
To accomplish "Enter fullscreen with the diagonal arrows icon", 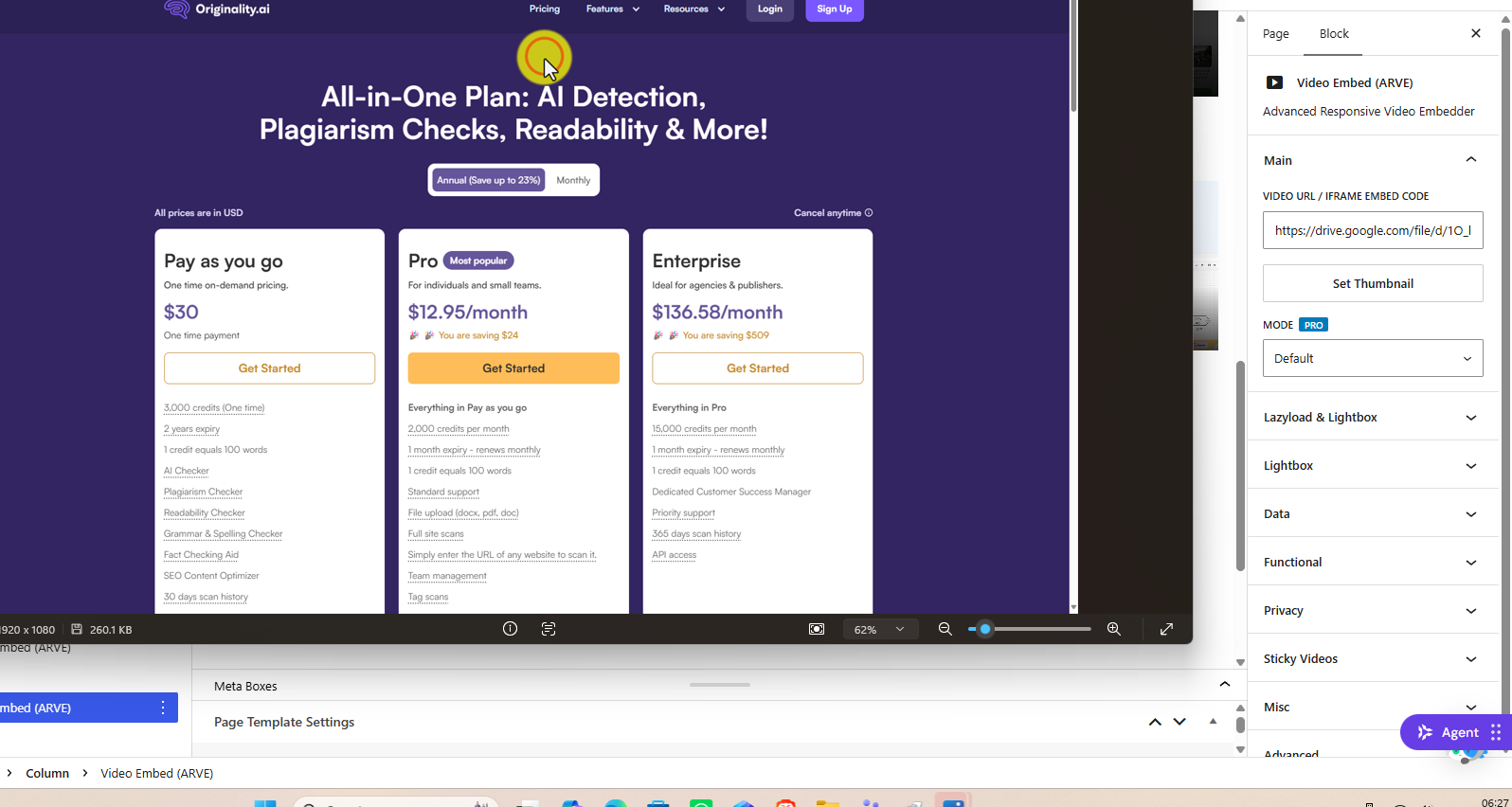I will [x=1167, y=629].
